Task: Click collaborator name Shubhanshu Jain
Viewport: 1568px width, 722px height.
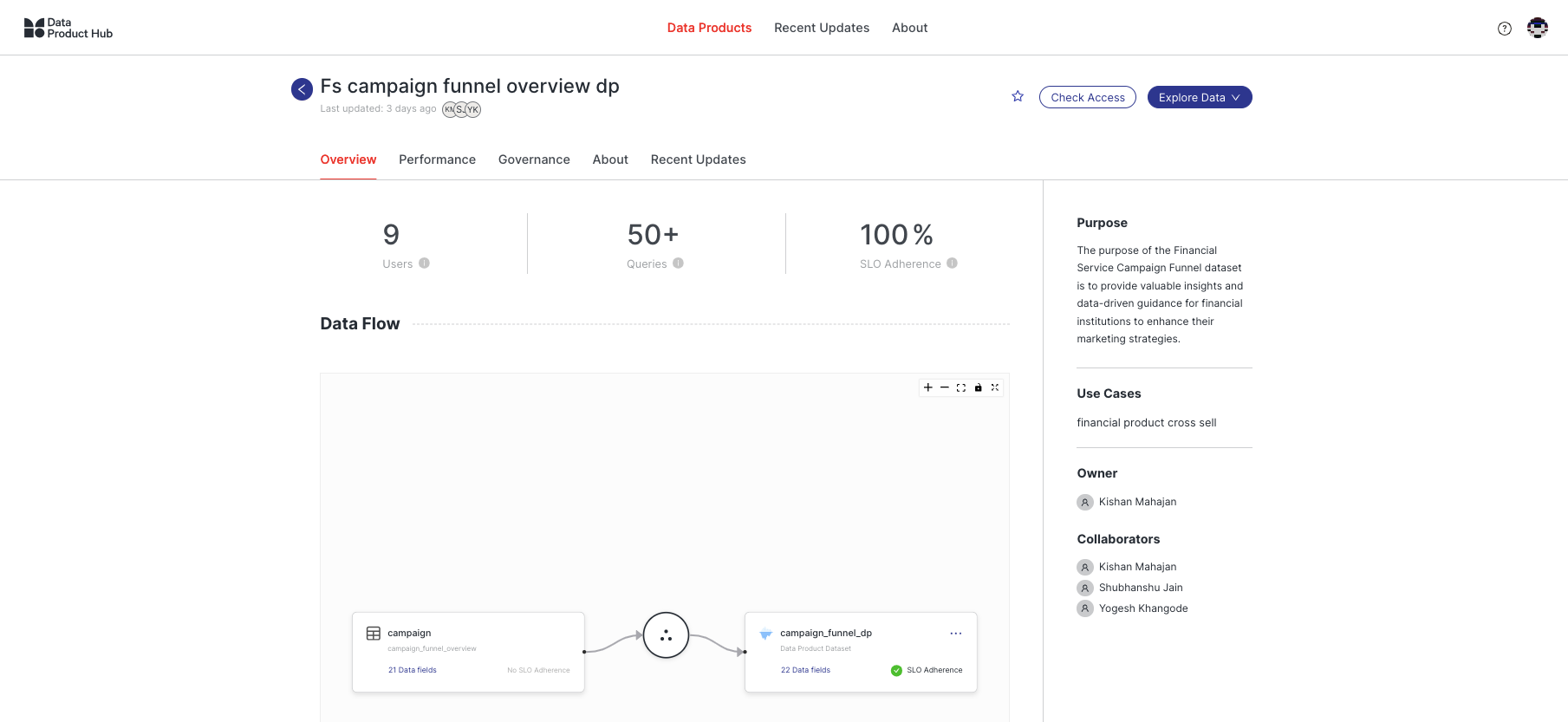Action: (x=1141, y=588)
